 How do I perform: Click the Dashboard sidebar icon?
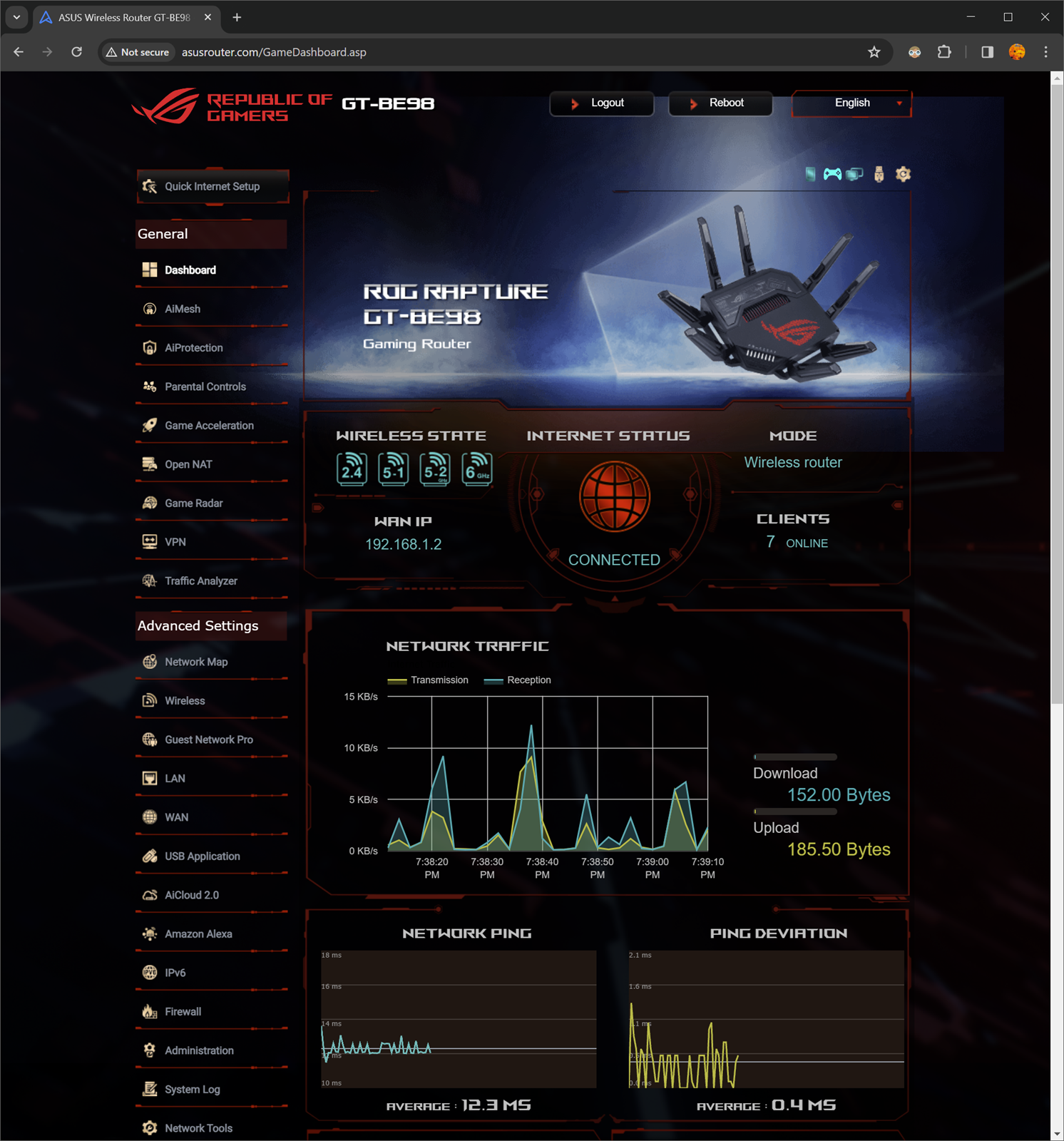[150, 270]
